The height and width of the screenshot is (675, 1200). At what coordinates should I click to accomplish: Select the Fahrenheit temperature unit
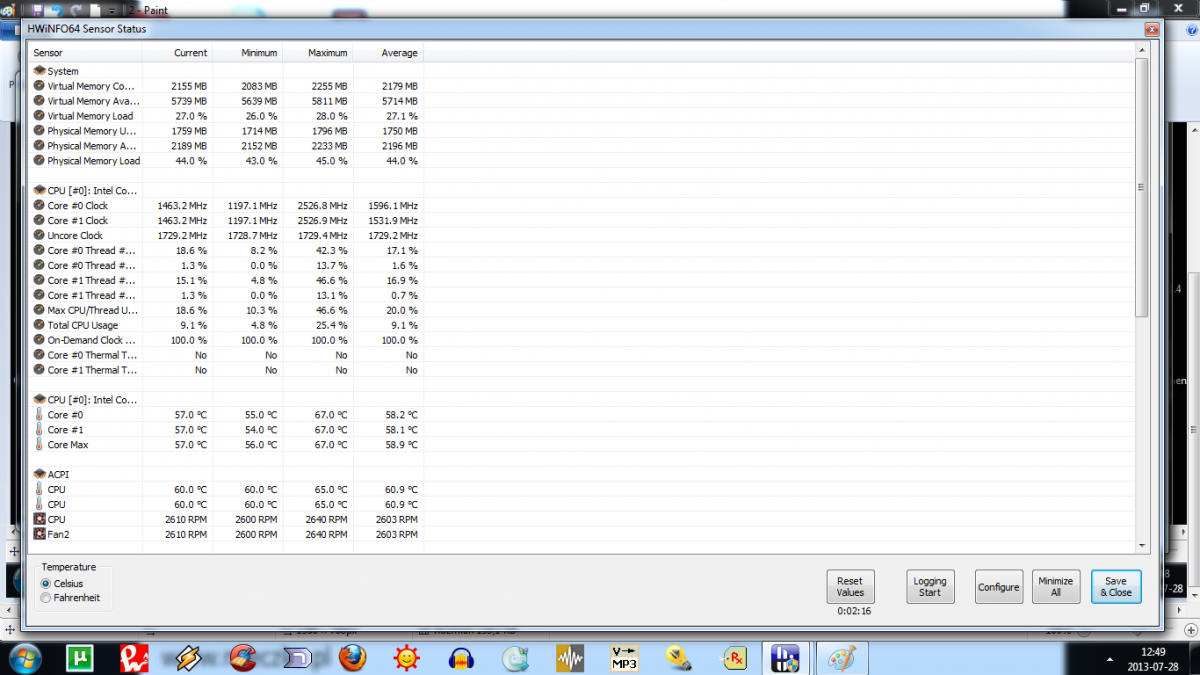point(70,598)
